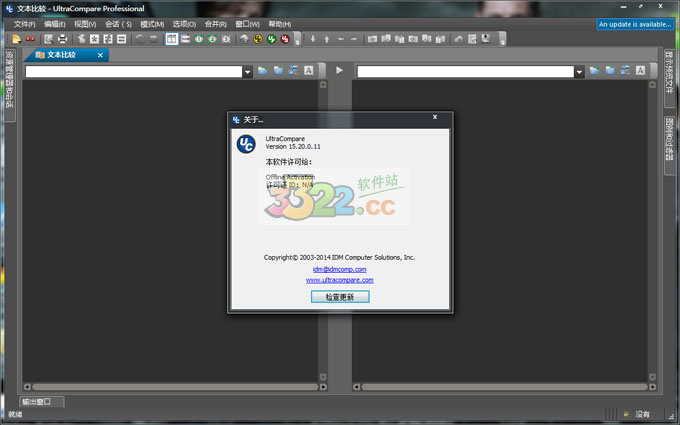Toggle the green number 2 mode icon
This screenshot has width=680, height=425.
tap(212, 39)
